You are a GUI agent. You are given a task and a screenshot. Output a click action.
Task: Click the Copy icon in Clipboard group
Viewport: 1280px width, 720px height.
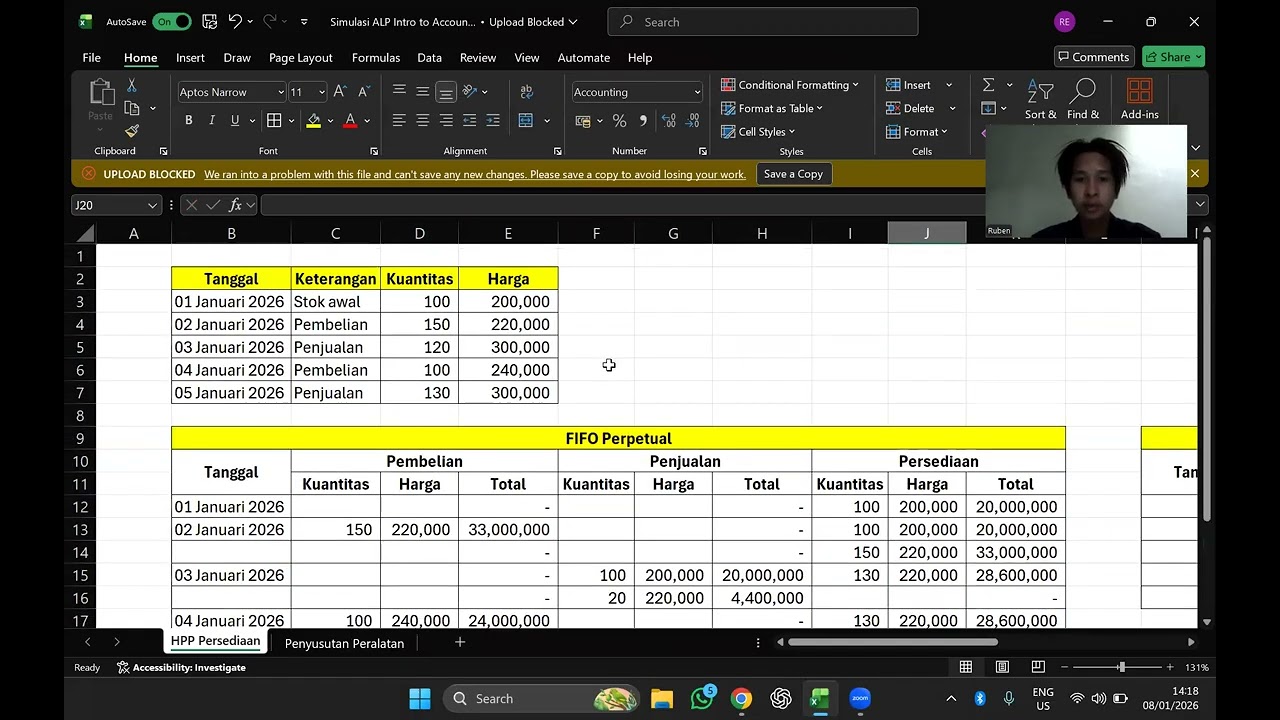click(x=132, y=108)
